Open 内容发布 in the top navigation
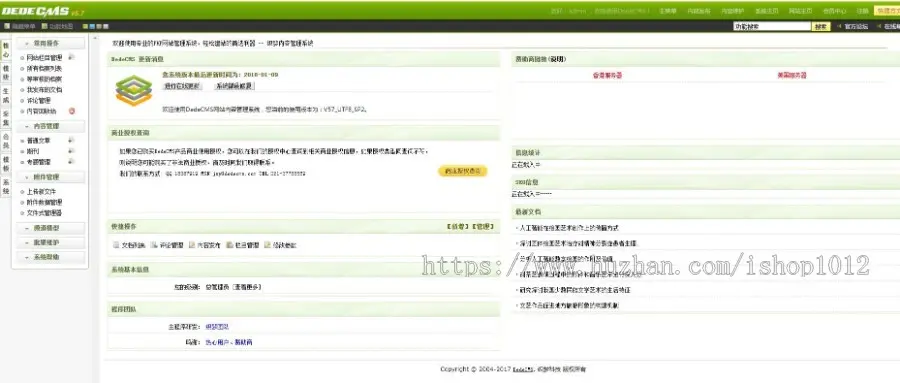 (699, 11)
